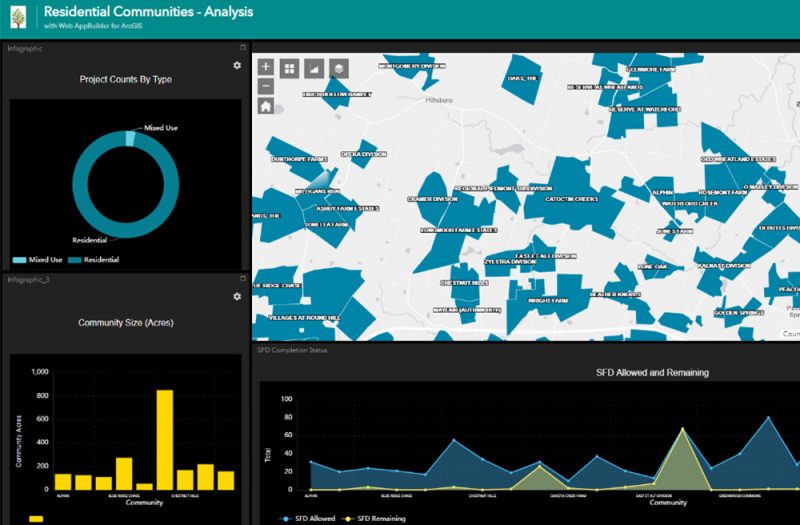Click the LONE OAK map label
The height and width of the screenshot is (525, 800).
(652, 267)
